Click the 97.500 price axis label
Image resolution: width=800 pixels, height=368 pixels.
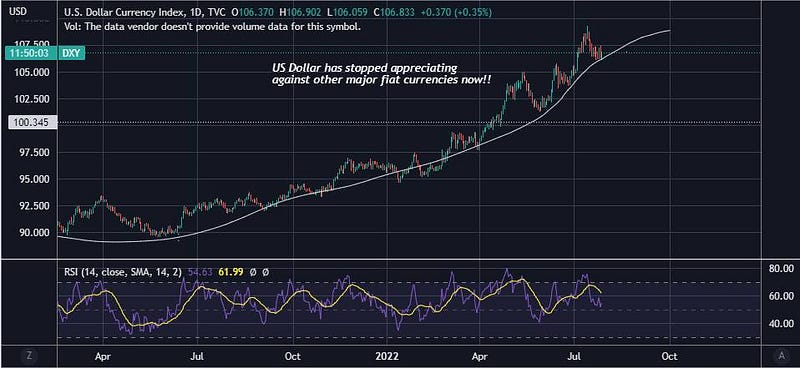pos(34,152)
